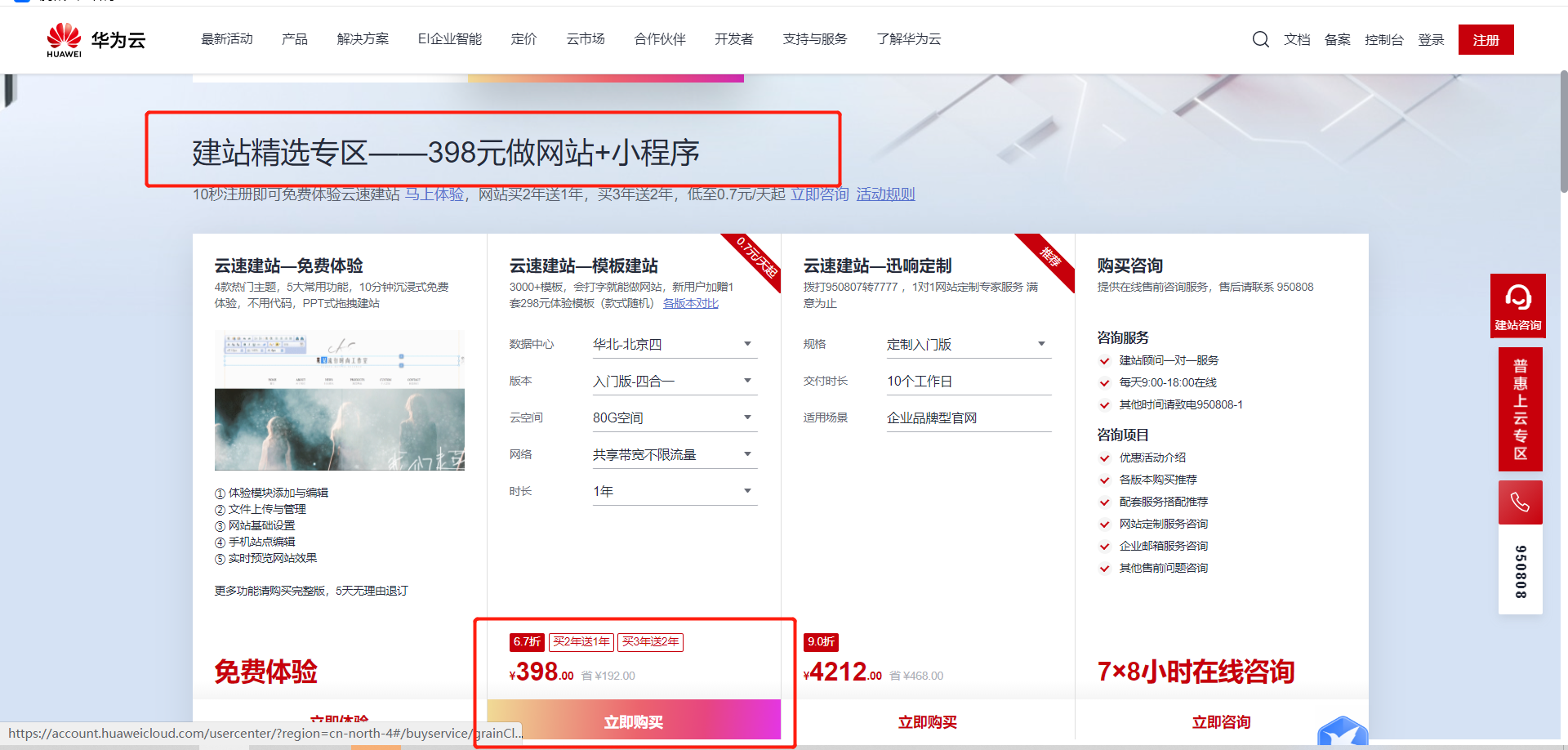Image resolution: width=1568 pixels, height=750 pixels.
Task: Expand the 时长 dropdown 1年
Action: click(675, 491)
